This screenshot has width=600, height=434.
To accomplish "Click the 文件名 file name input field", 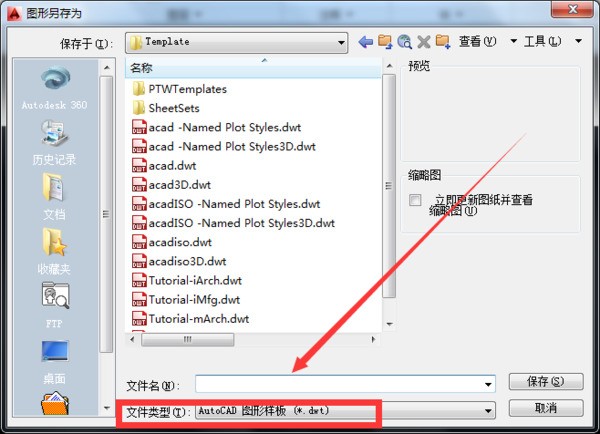I will coord(338,384).
